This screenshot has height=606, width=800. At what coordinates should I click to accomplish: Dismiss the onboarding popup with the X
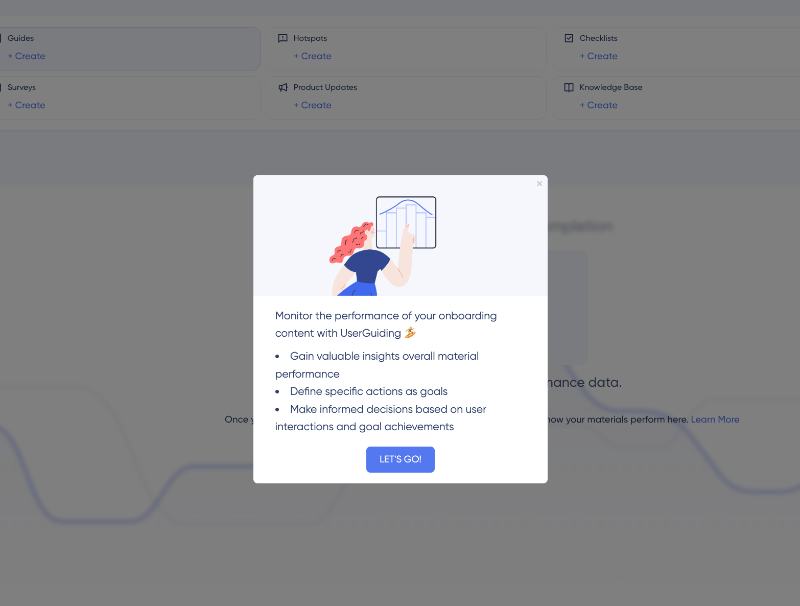[x=539, y=183]
